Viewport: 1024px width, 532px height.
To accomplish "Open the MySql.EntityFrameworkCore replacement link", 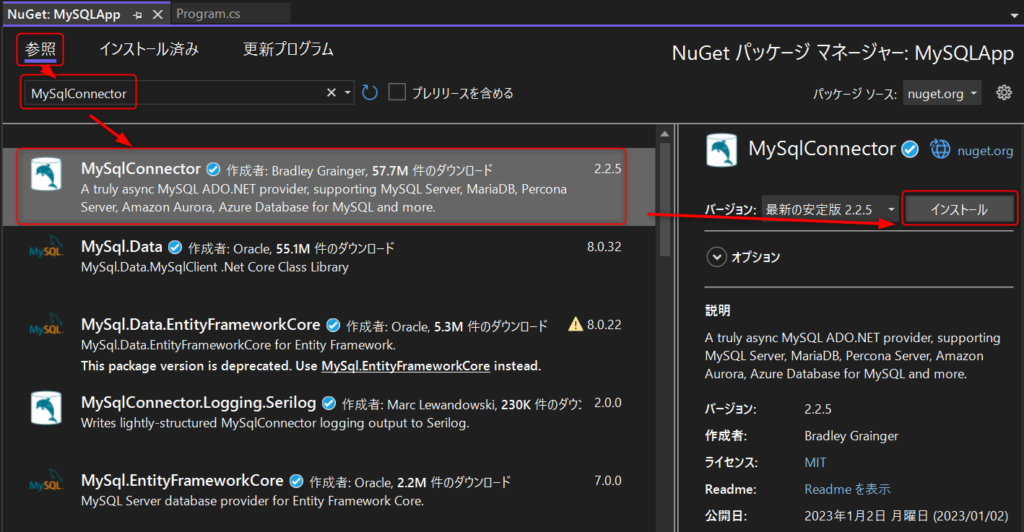I will [406, 366].
